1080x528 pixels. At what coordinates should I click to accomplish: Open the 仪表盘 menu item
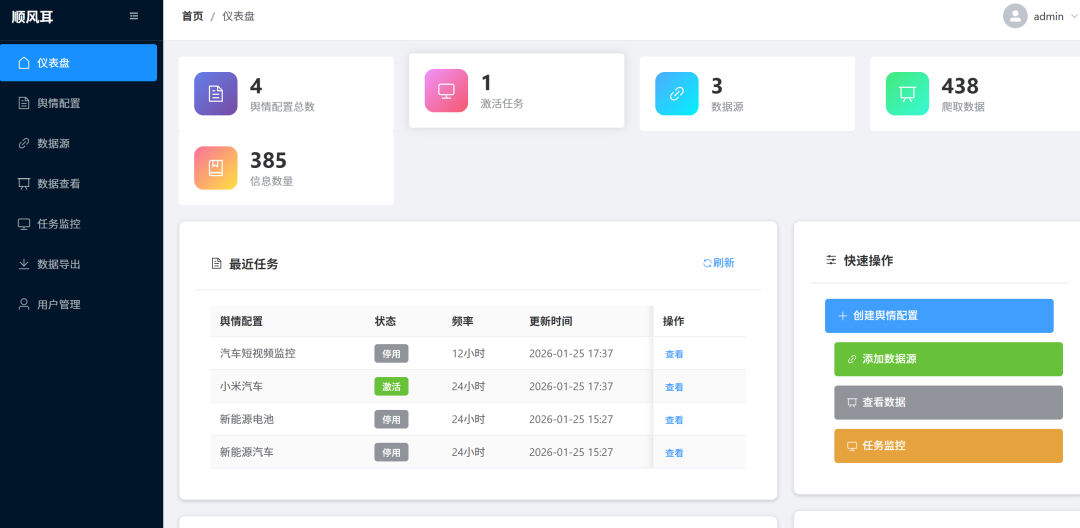79,63
